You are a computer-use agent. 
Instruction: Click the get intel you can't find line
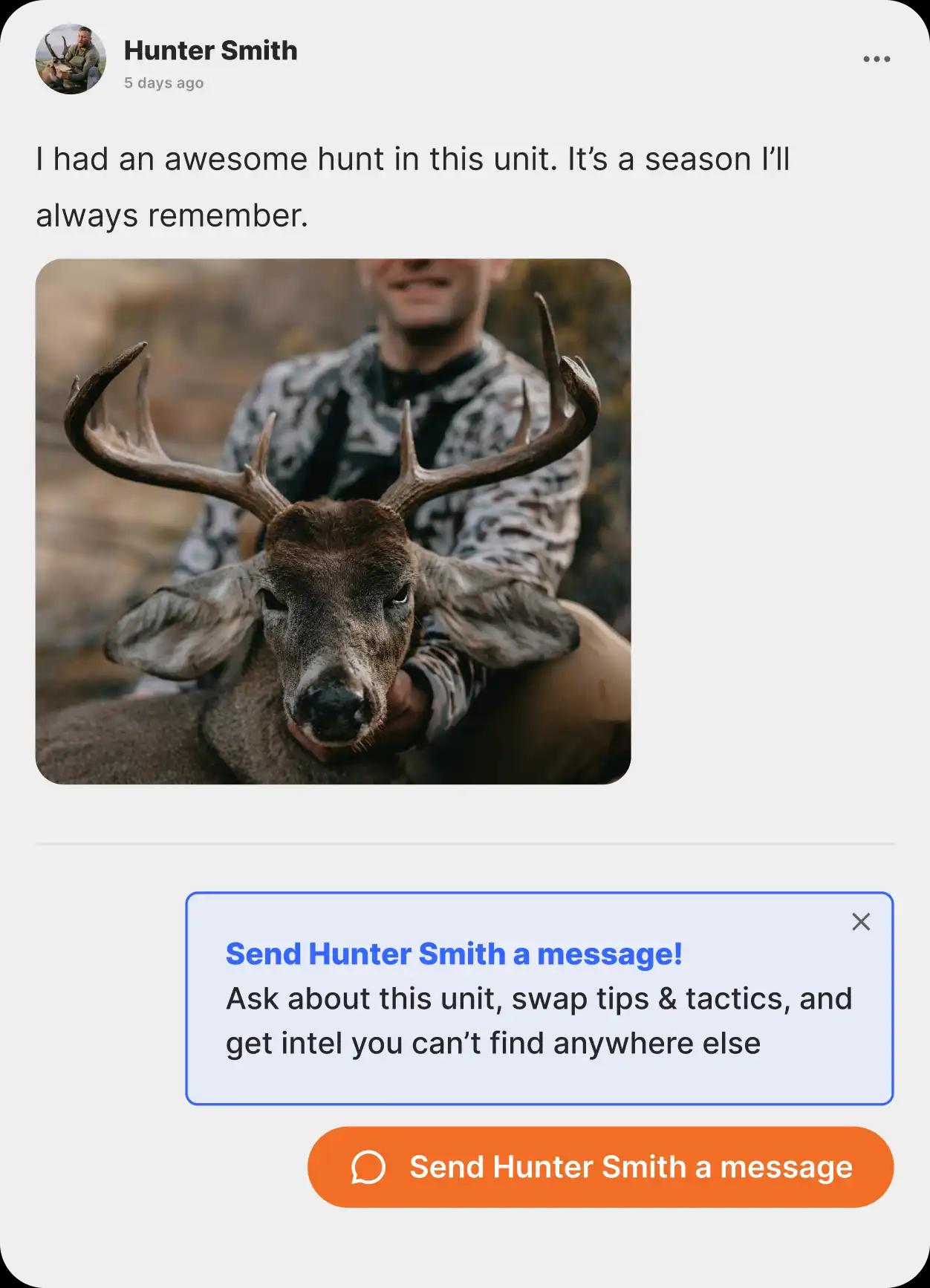click(493, 1044)
